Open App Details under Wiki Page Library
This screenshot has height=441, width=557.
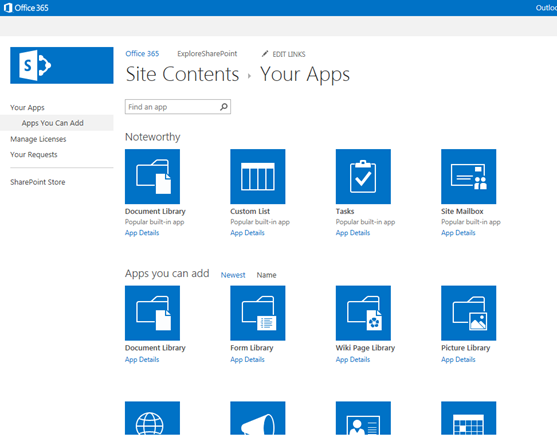click(x=353, y=360)
